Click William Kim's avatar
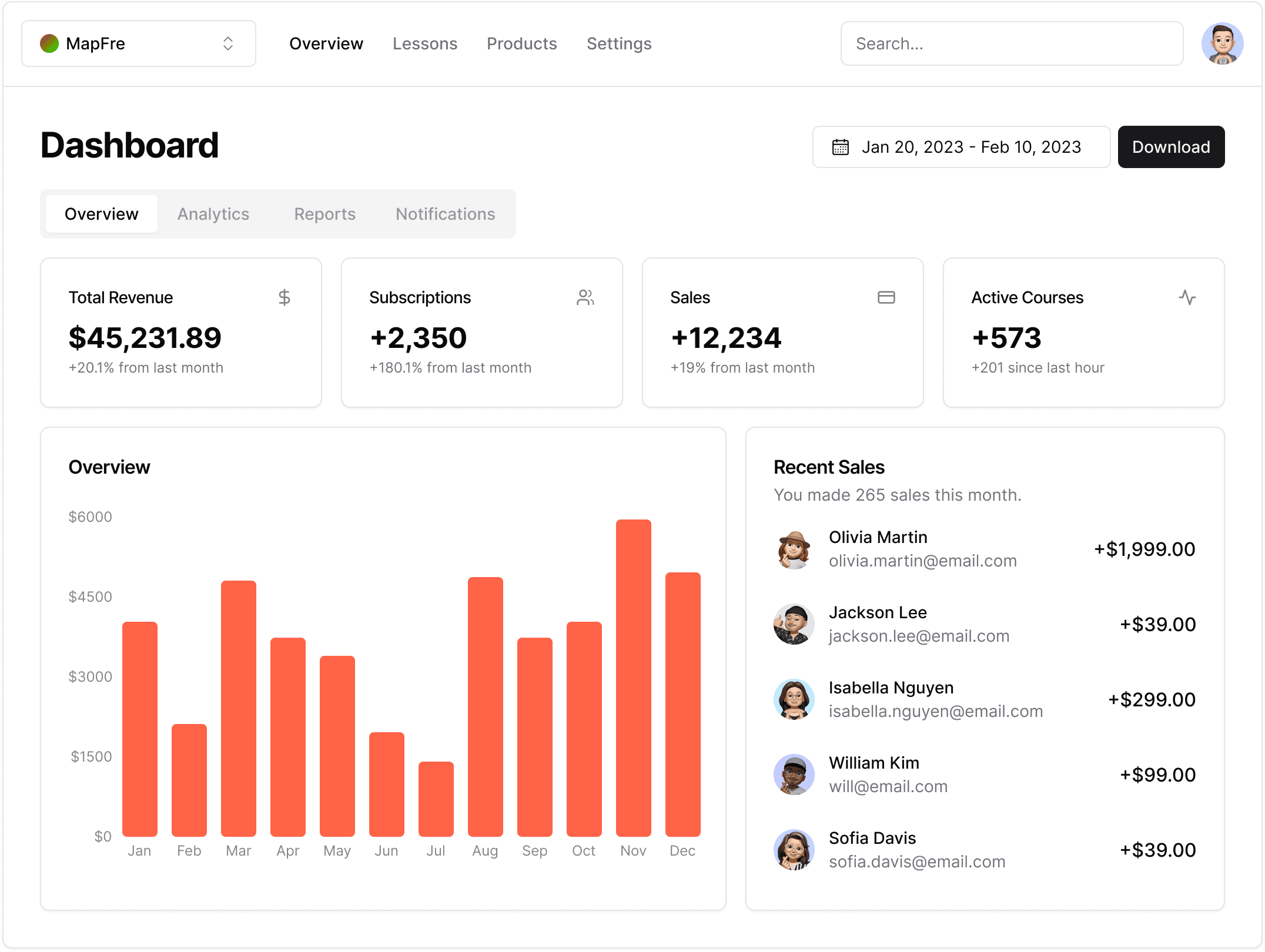1265x952 pixels. point(794,775)
